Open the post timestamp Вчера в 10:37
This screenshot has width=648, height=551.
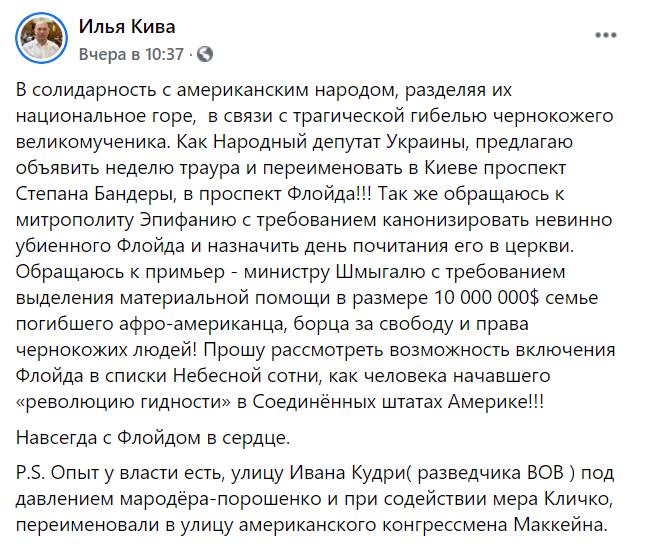coord(131,54)
